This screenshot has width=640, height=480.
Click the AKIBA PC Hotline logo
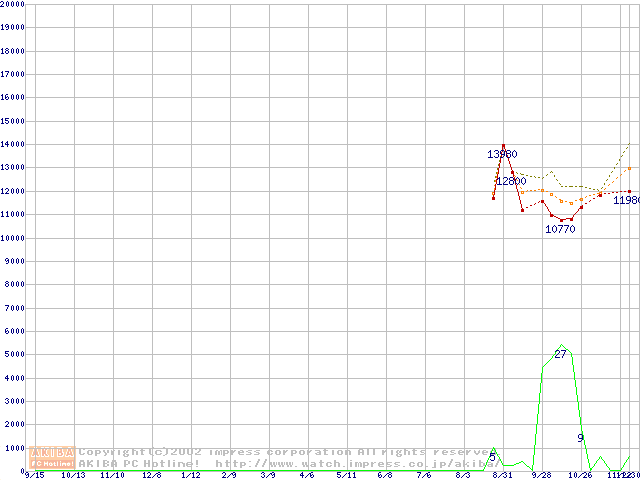tap(52, 457)
